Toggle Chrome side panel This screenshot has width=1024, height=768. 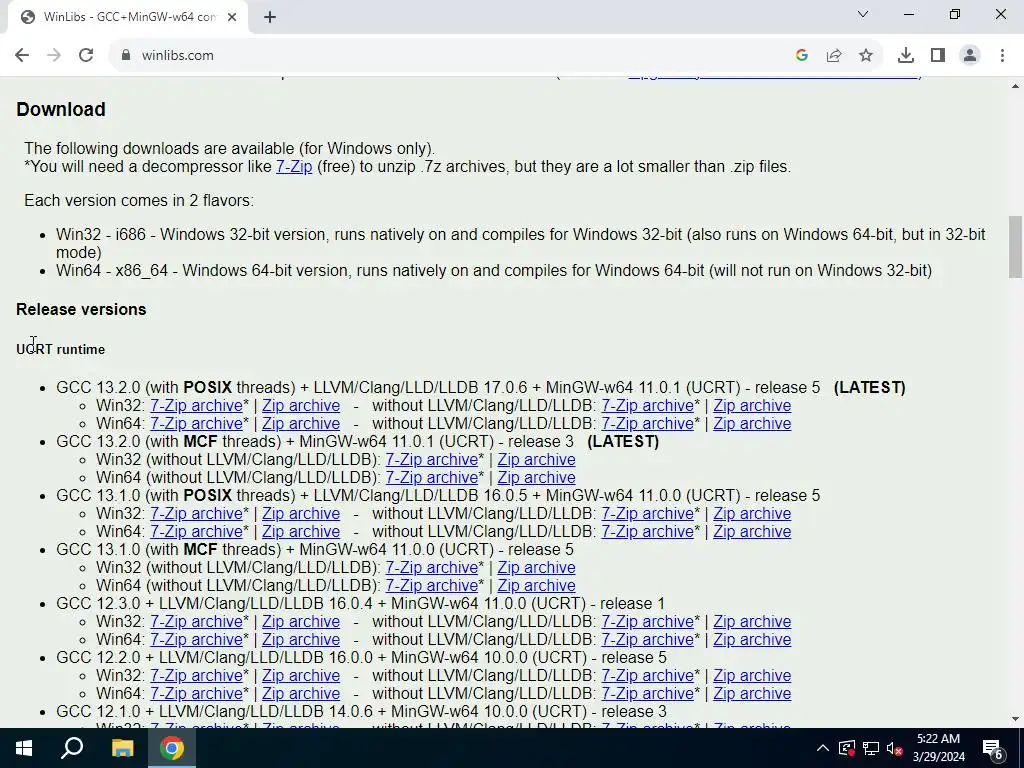click(938, 56)
